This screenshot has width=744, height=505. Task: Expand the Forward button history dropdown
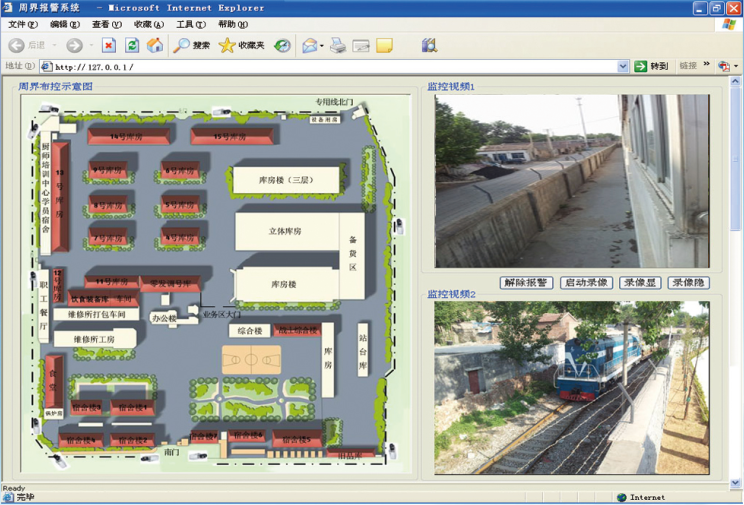click(91, 46)
